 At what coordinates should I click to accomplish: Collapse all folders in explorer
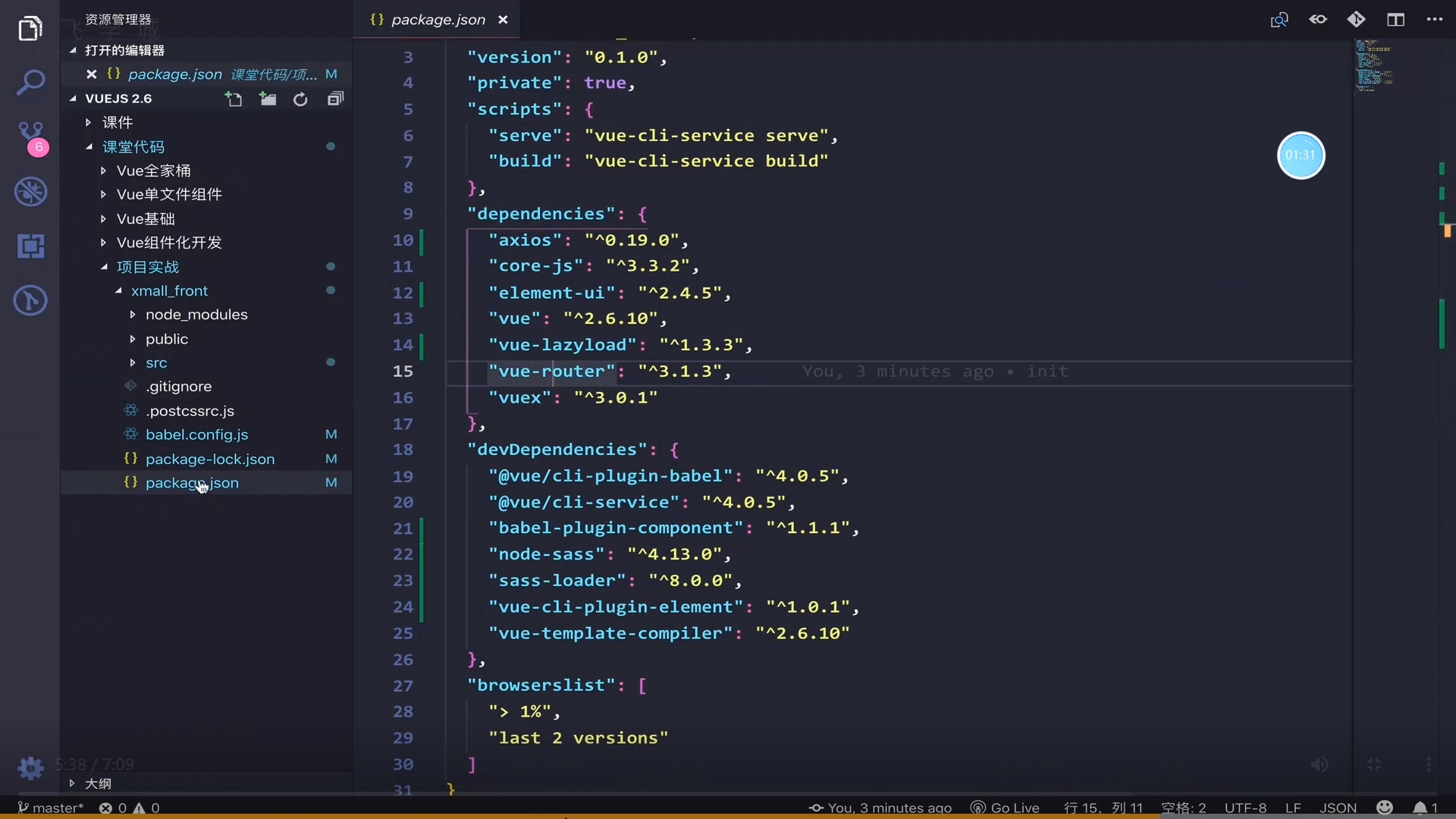pos(335,99)
